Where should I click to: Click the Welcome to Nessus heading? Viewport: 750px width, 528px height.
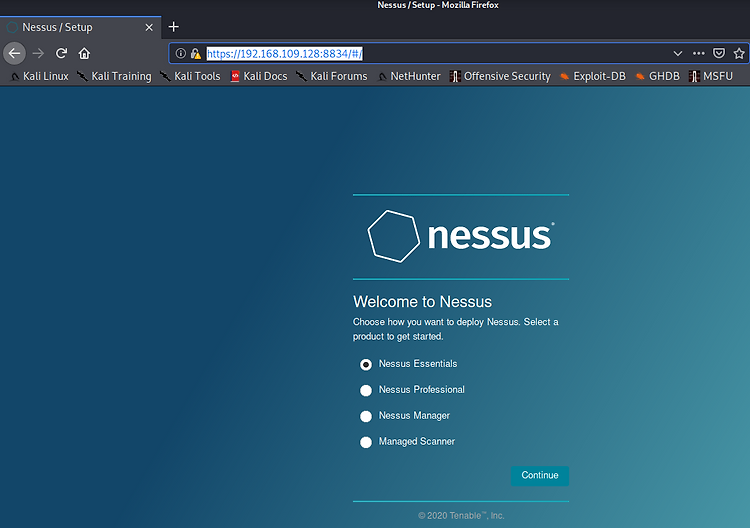click(422, 302)
